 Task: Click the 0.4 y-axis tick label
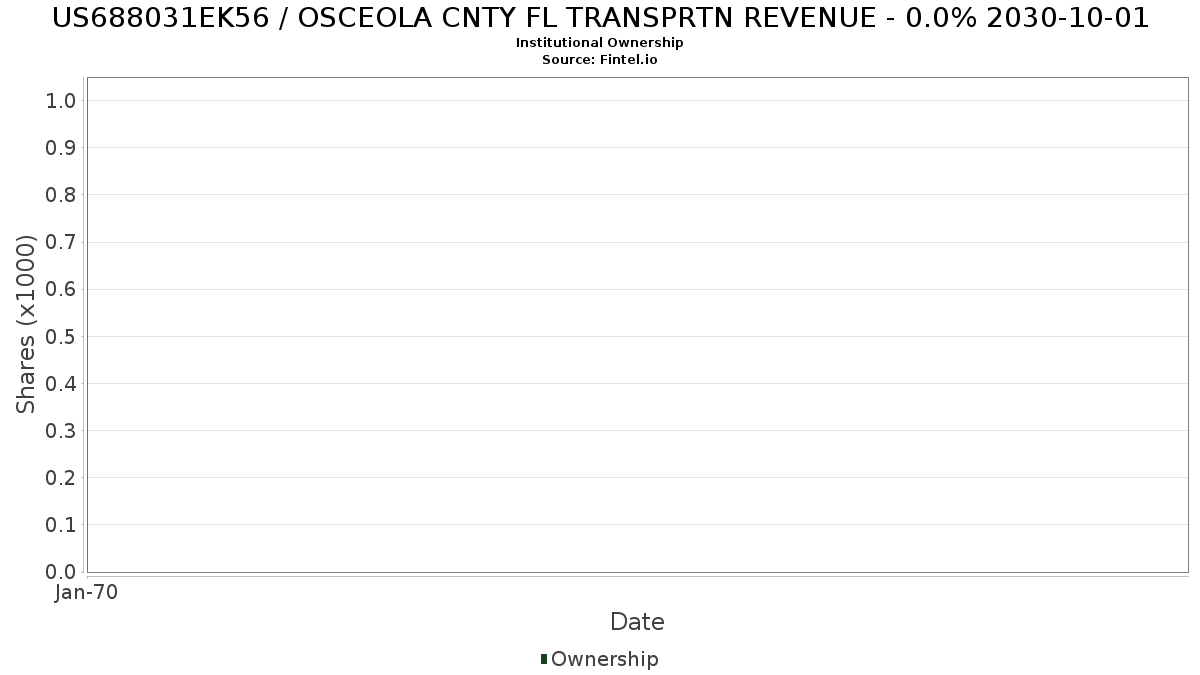coord(61,383)
